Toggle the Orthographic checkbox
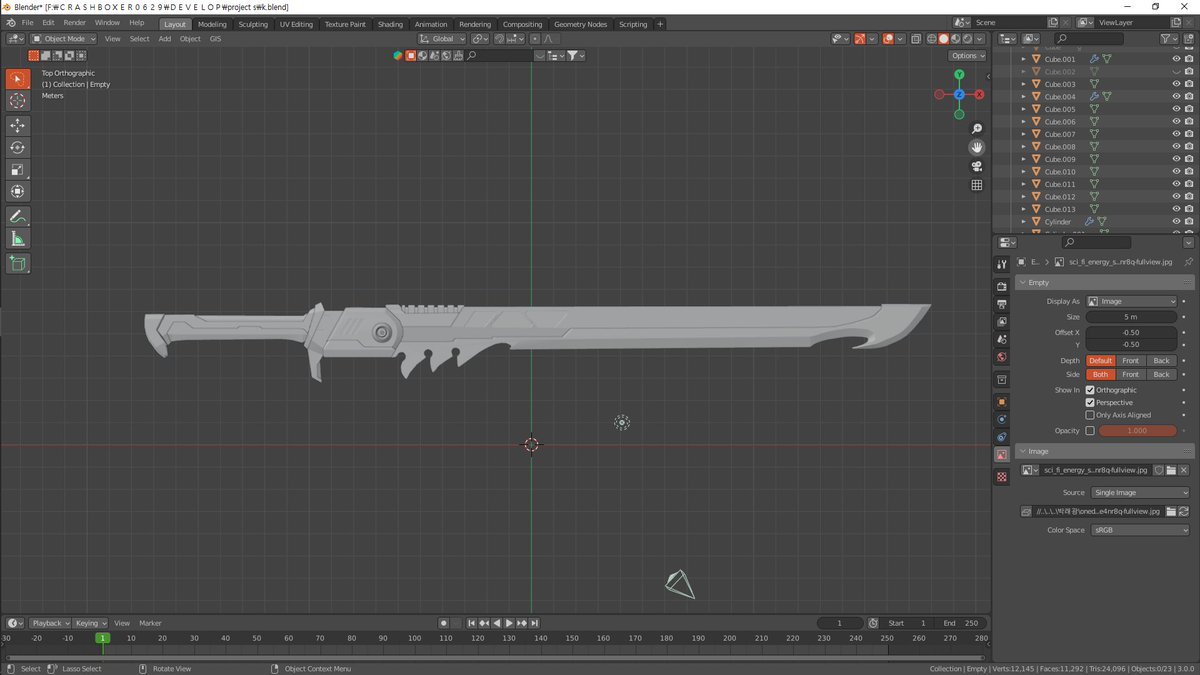1200x675 pixels. [x=1090, y=390]
